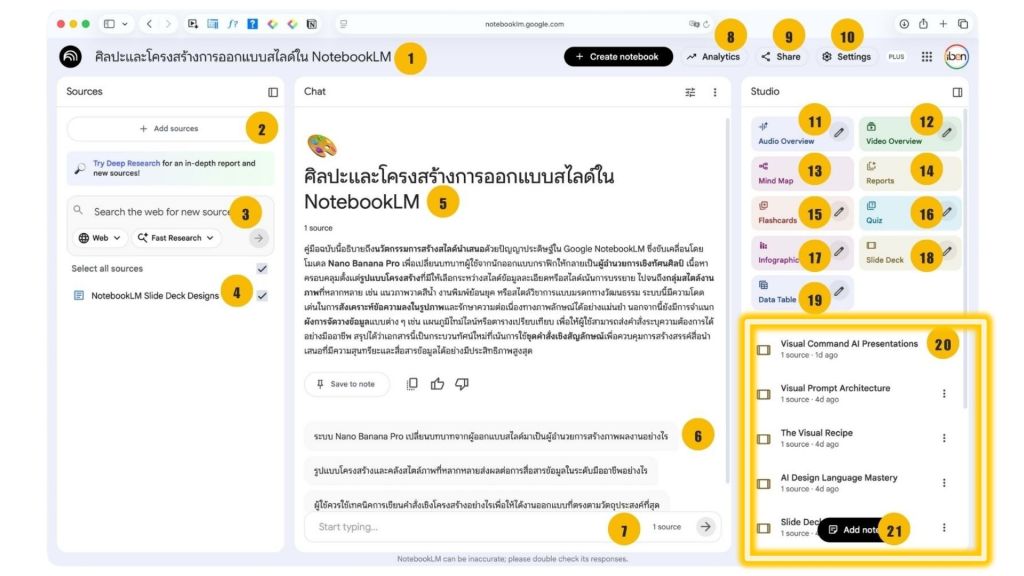Save the response with Save to note
The height and width of the screenshot is (576, 1024).
click(346, 384)
